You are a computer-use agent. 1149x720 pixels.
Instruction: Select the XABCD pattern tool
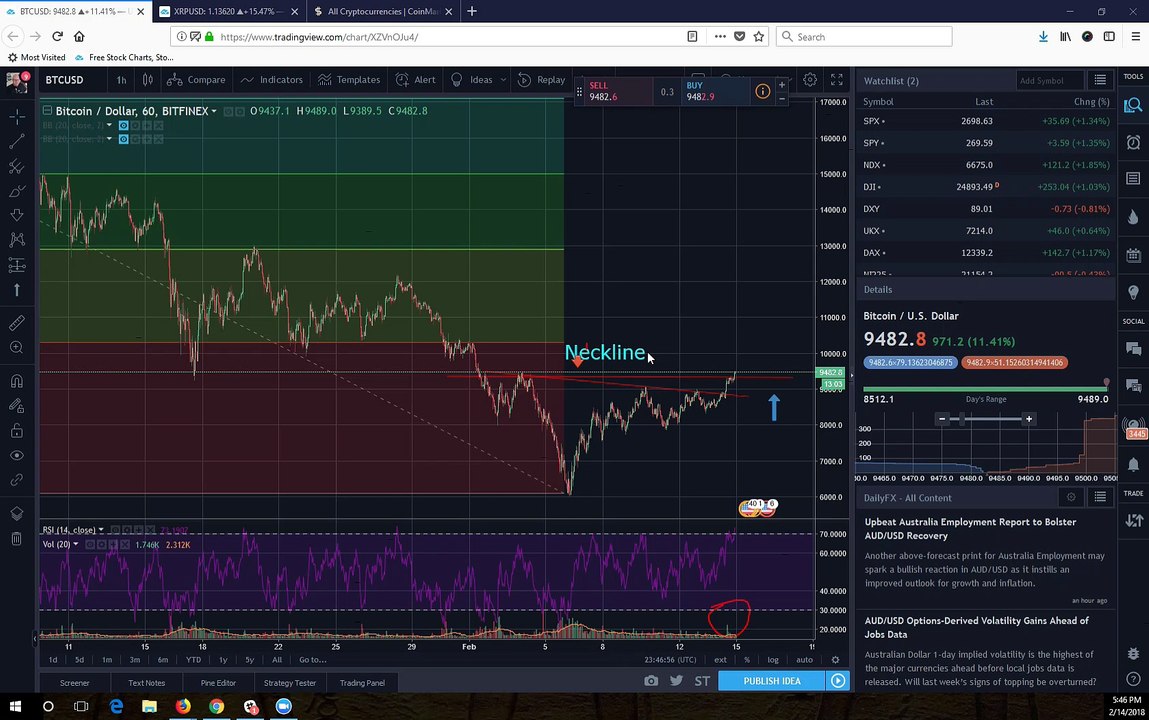[x=16, y=240]
